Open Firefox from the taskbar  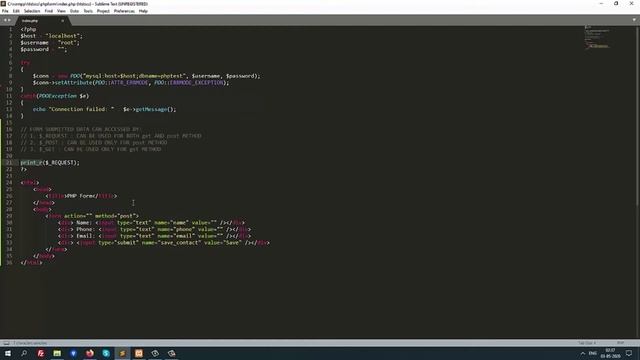(90, 353)
